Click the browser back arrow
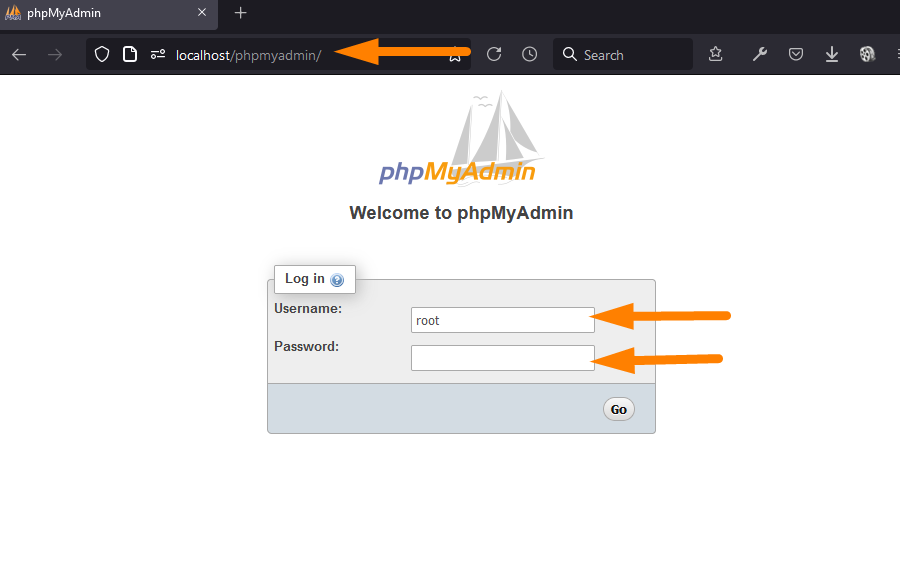This screenshot has height=573, width=900. pyautogui.click(x=19, y=55)
